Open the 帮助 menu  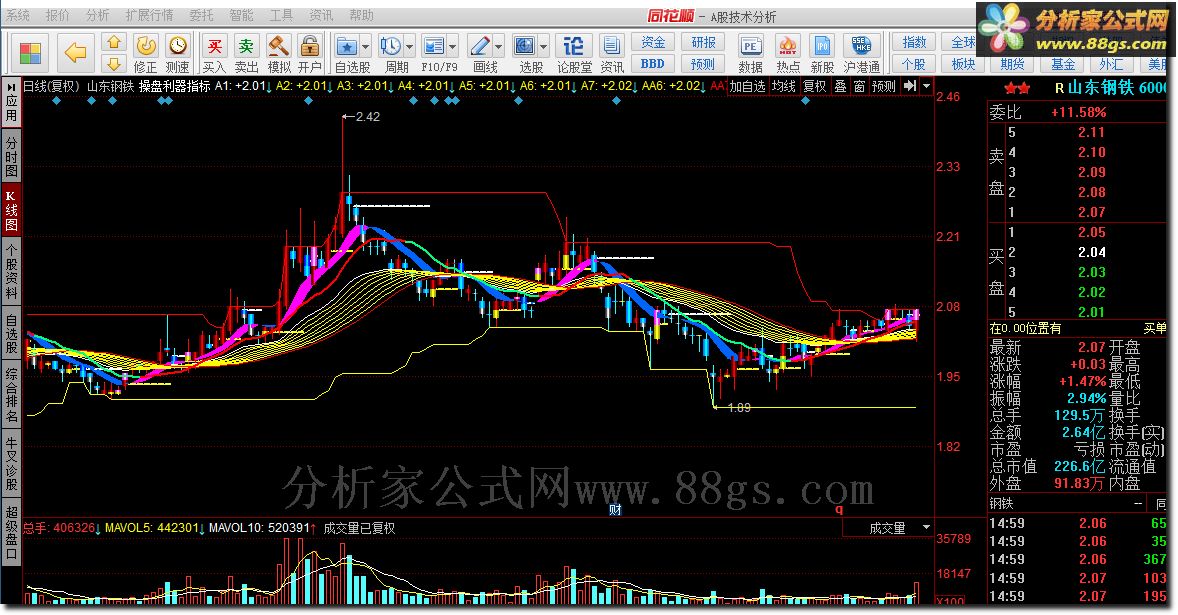click(361, 15)
